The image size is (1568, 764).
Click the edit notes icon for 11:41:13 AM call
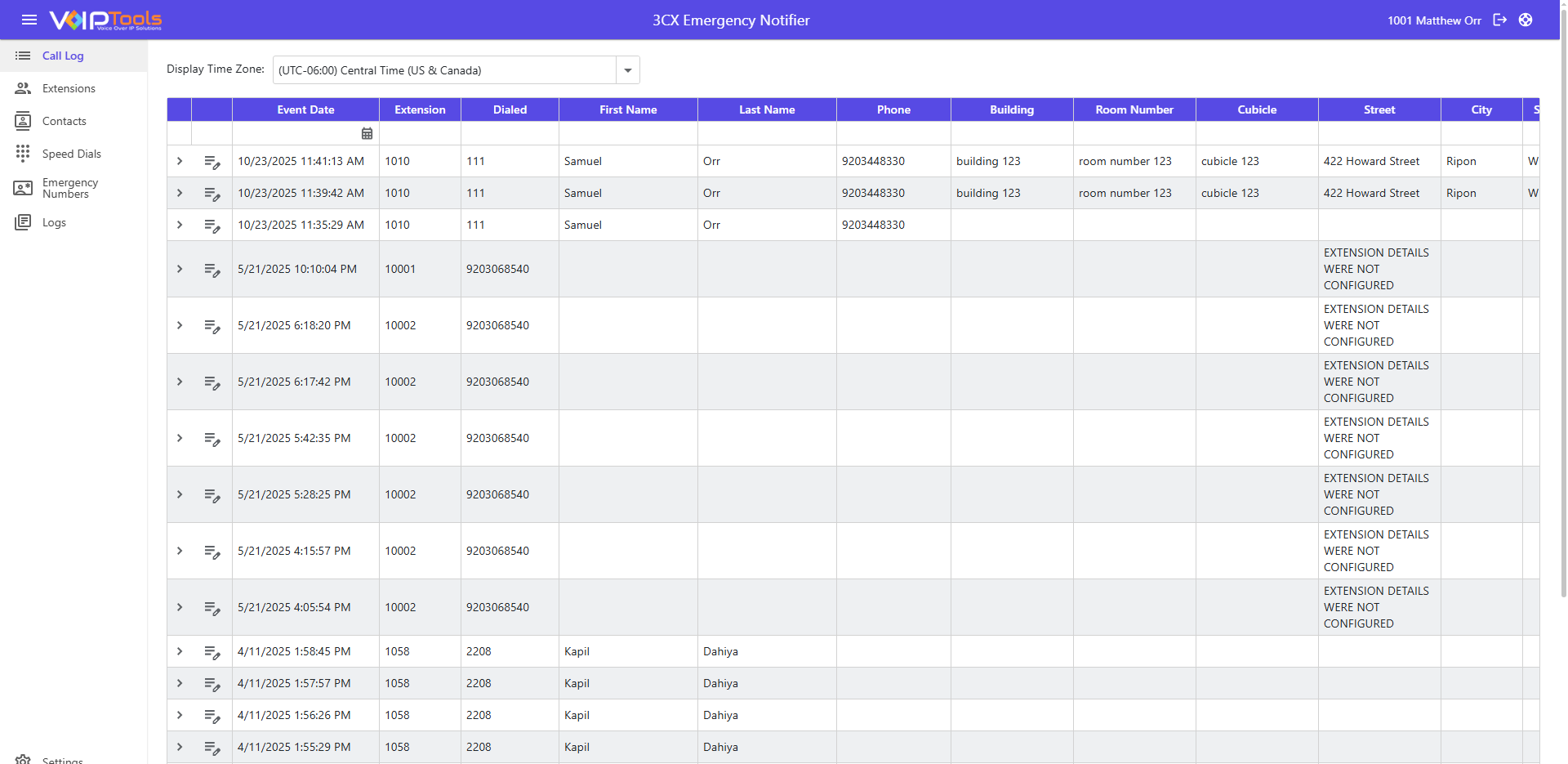(x=212, y=162)
